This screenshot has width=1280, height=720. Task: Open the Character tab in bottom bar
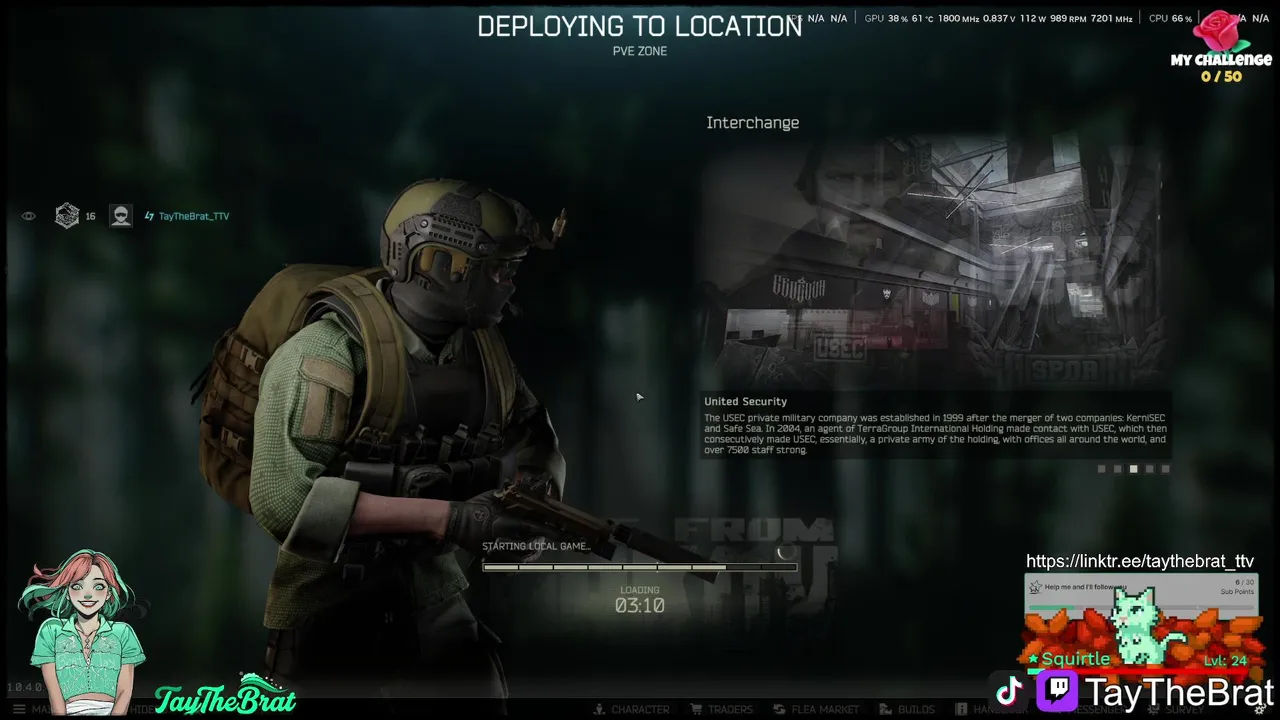point(631,709)
